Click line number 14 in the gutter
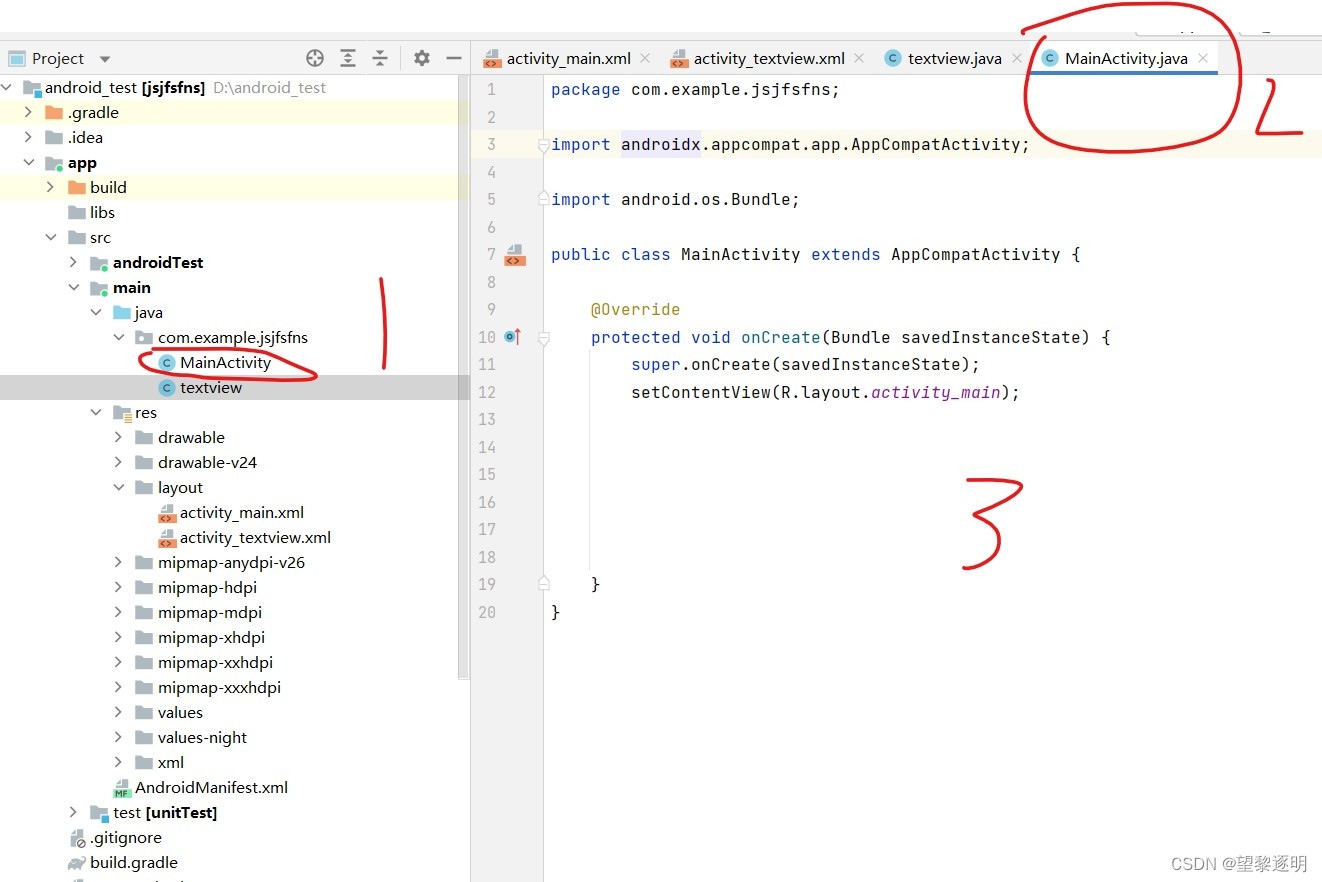Viewport: 1322px width, 882px height. (487, 447)
